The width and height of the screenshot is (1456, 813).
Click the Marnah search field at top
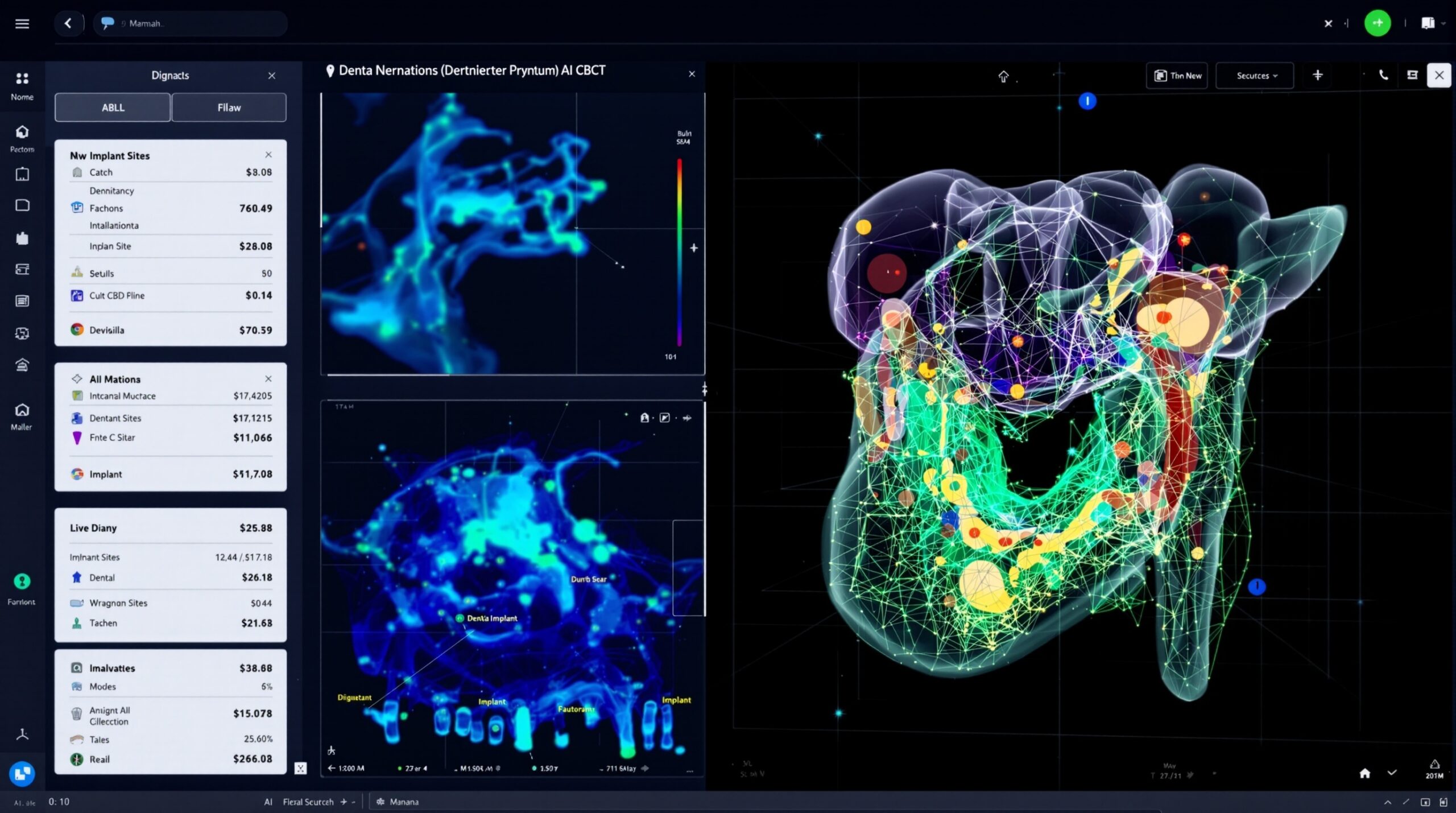point(190,23)
